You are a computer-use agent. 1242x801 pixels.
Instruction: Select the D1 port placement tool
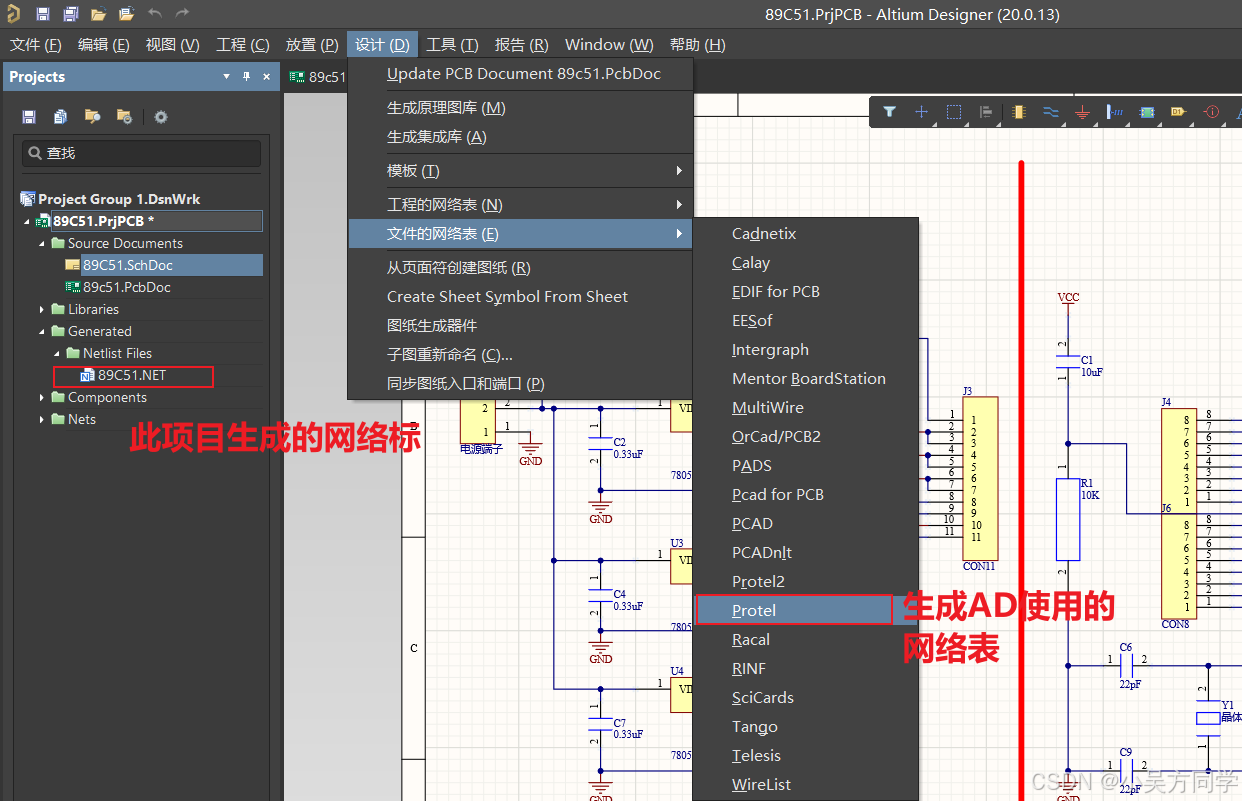coord(1178,112)
